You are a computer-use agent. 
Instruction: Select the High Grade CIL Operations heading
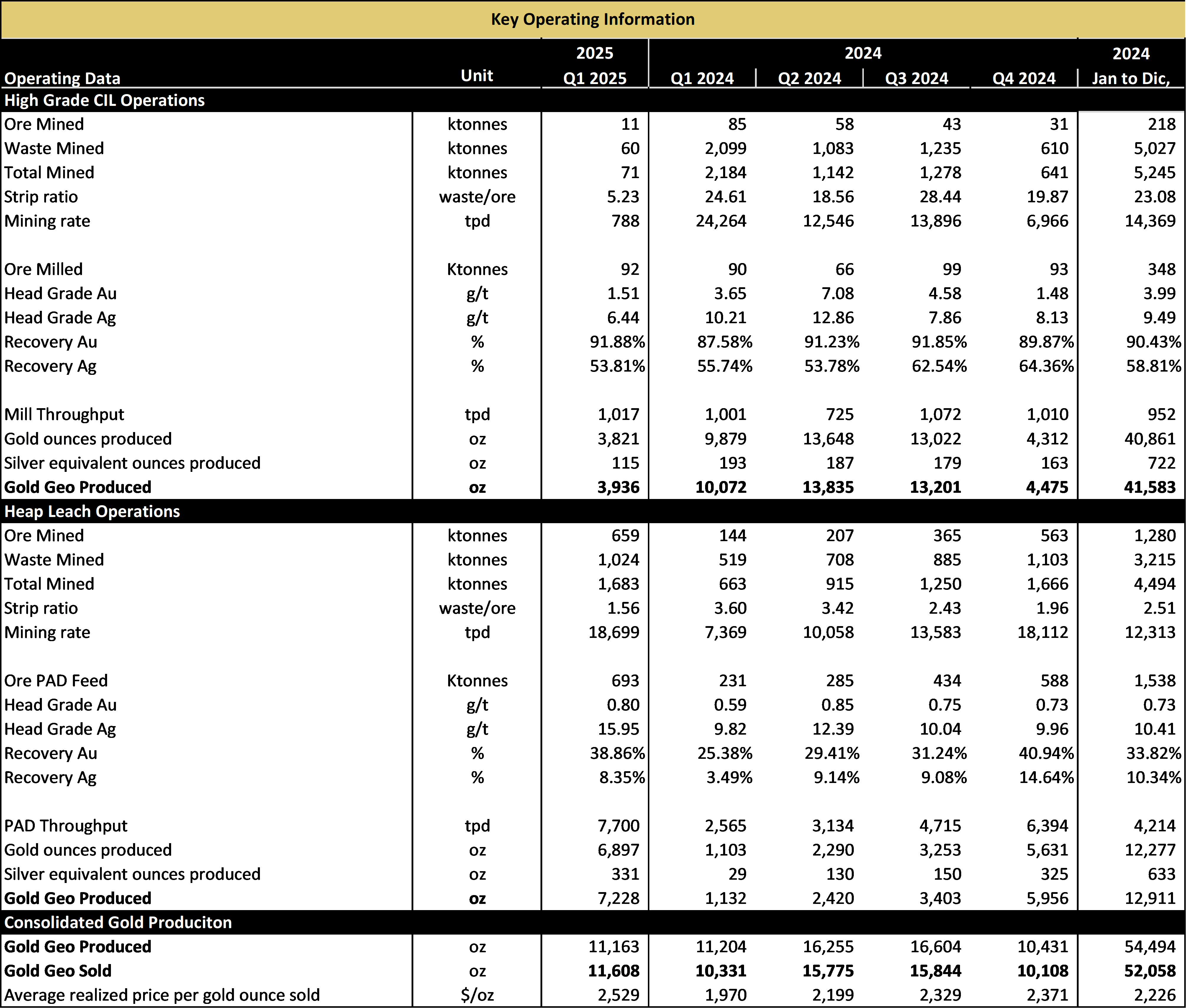(105, 101)
